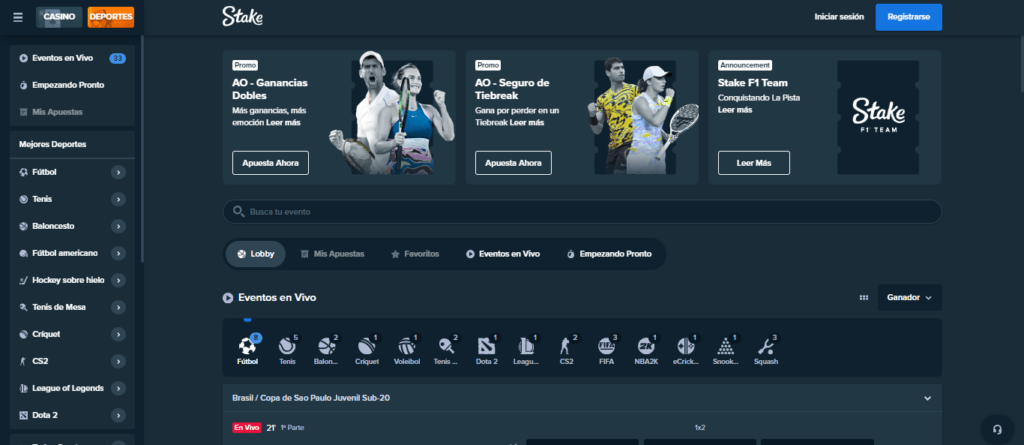Collapse Brasil Copa de Sao Paulo section
The height and width of the screenshot is (445, 1024).
point(927,398)
